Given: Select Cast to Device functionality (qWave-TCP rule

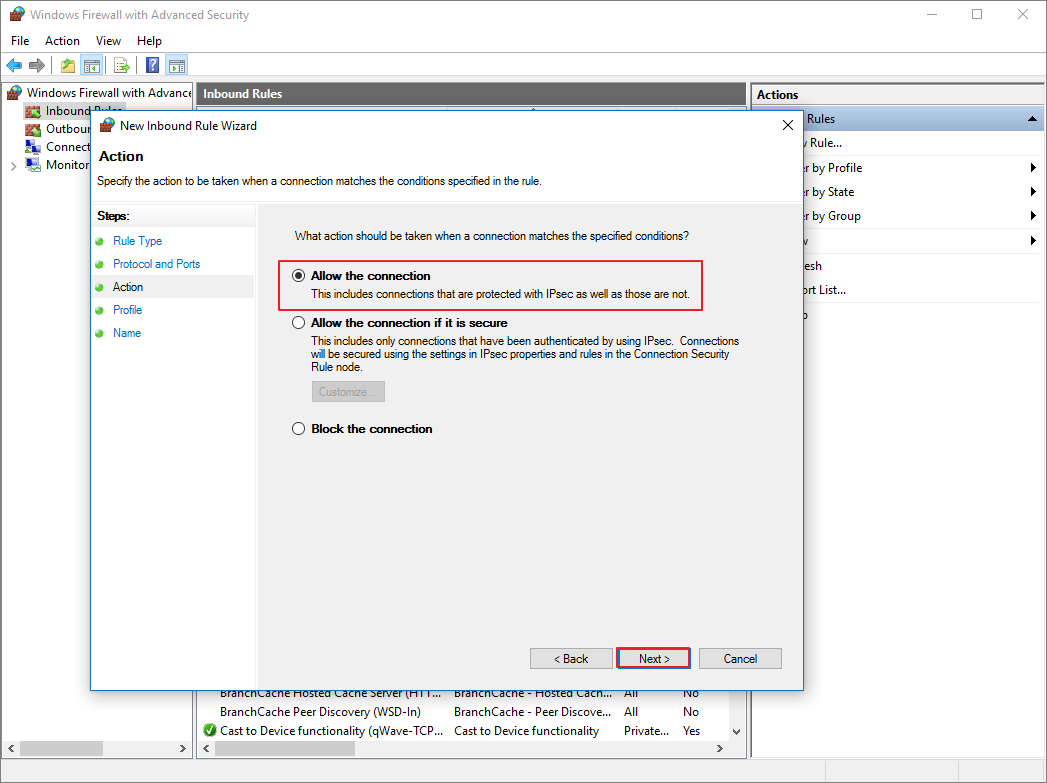Looking at the screenshot, I should [x=331, y=731].
